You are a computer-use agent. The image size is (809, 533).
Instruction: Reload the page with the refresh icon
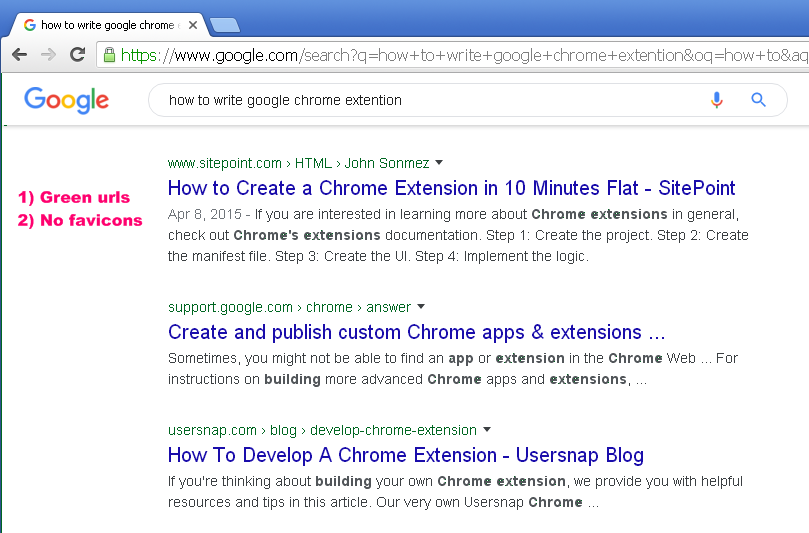[x=78, y=54]
